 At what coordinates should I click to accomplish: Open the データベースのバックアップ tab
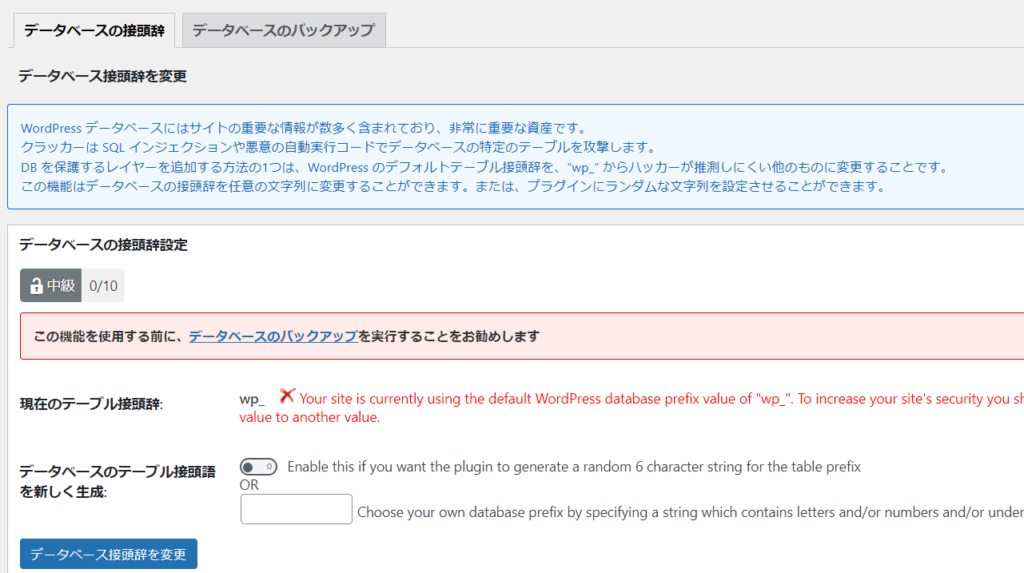(x=284, y=30)
